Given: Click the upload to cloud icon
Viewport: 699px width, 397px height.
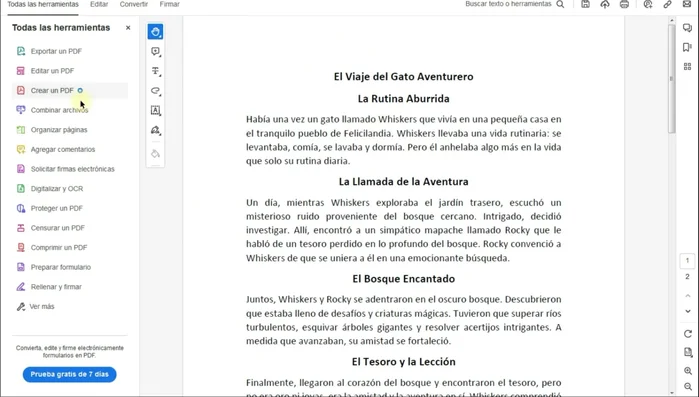Looking at the screenshot, I should click(605, 4).
